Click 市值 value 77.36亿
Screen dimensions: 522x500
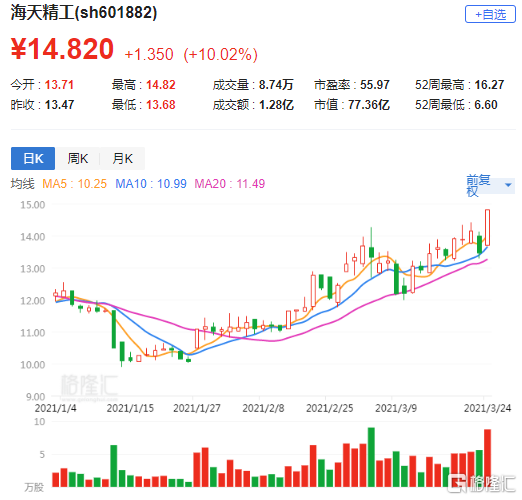coord(369,105)
